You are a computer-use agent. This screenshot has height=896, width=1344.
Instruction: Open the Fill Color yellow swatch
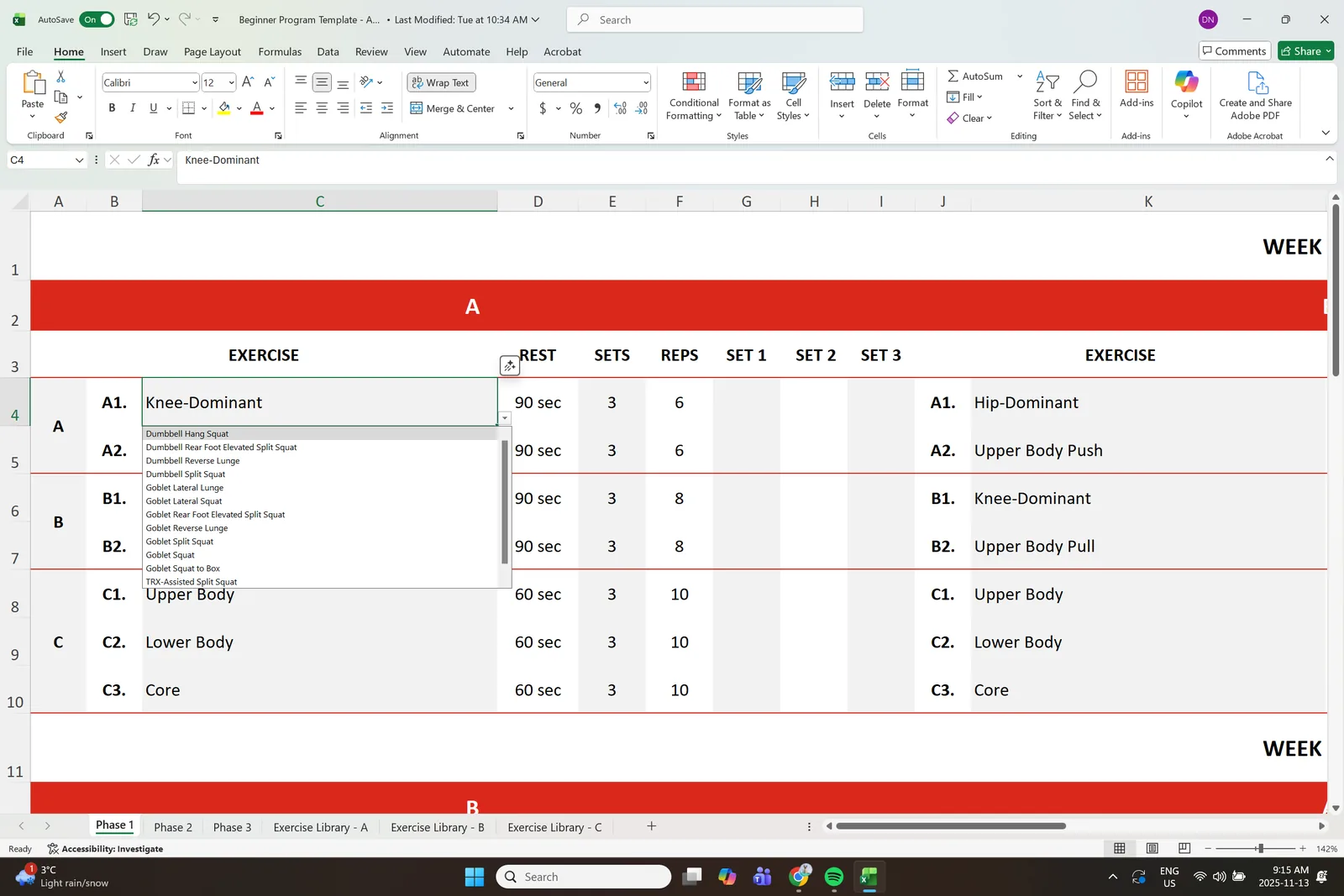click(224, 107)
